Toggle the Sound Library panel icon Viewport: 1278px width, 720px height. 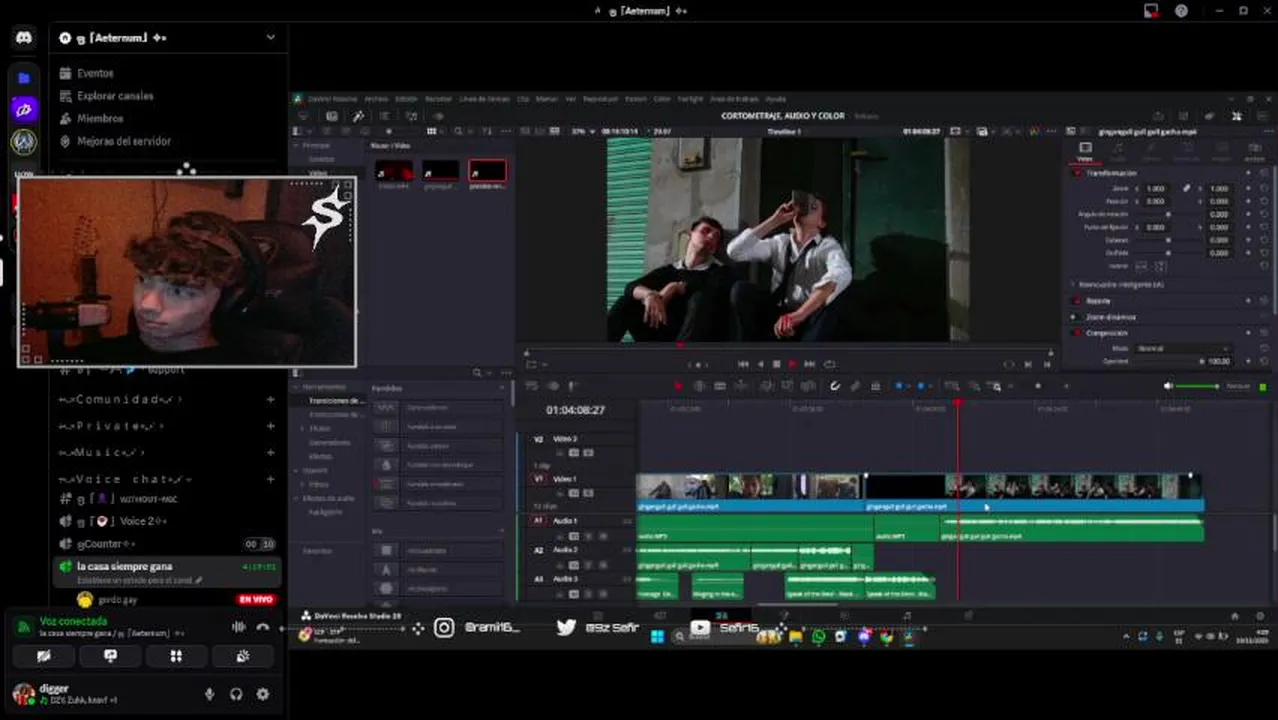411,116
